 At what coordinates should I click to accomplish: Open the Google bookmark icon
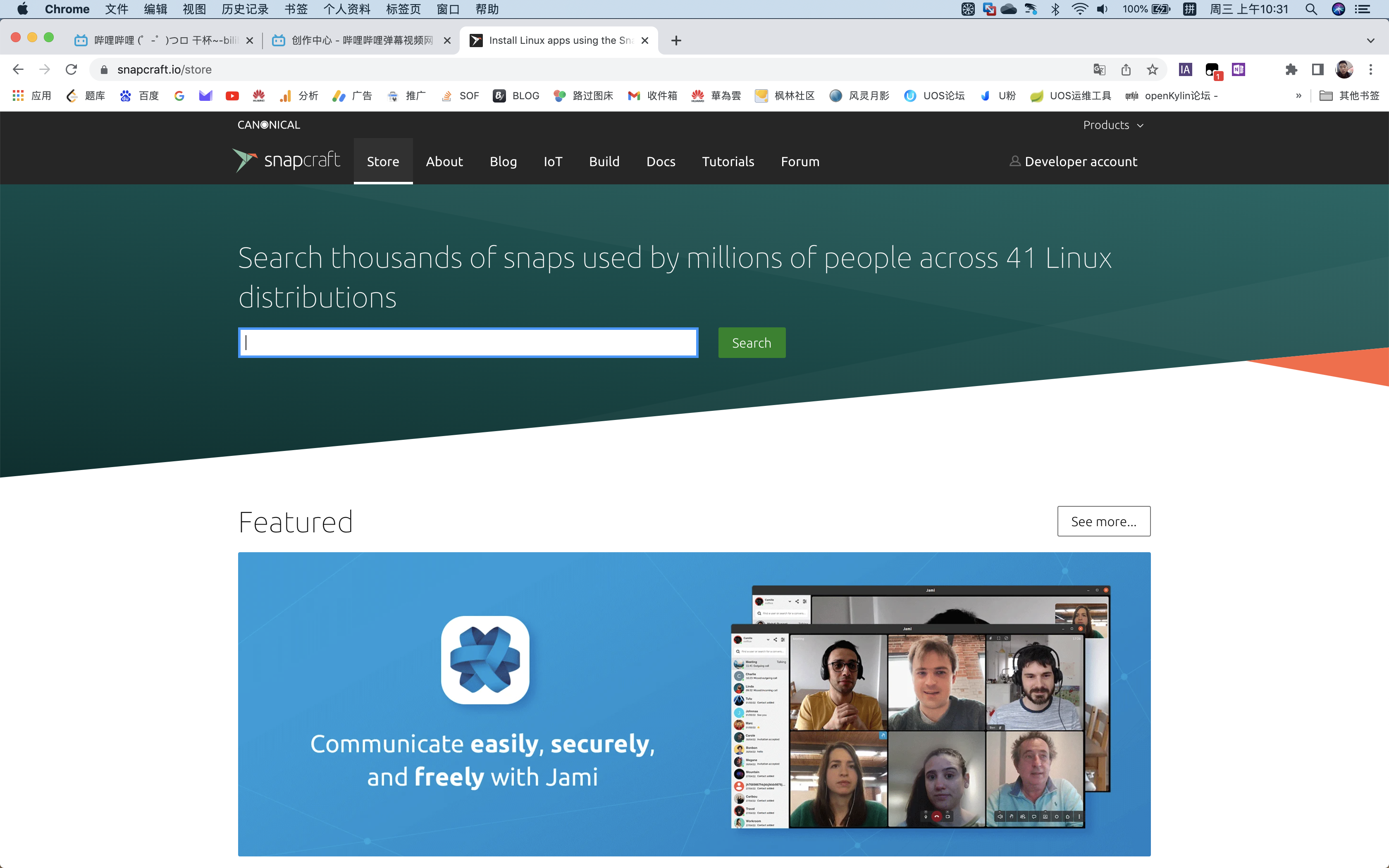tap(179, 96)
